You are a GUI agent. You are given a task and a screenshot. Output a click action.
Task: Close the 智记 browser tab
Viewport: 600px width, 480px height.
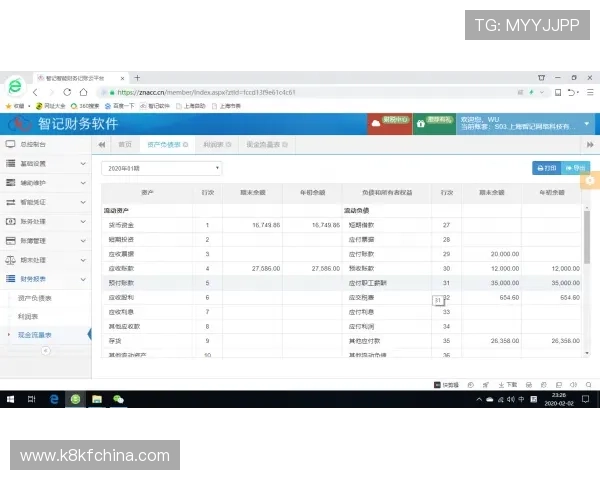tap(122, 78)
